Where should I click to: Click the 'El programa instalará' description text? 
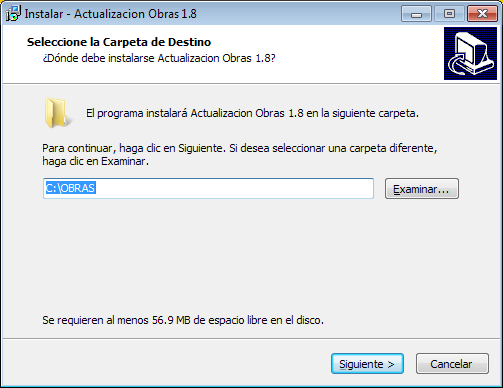[252, 113]
